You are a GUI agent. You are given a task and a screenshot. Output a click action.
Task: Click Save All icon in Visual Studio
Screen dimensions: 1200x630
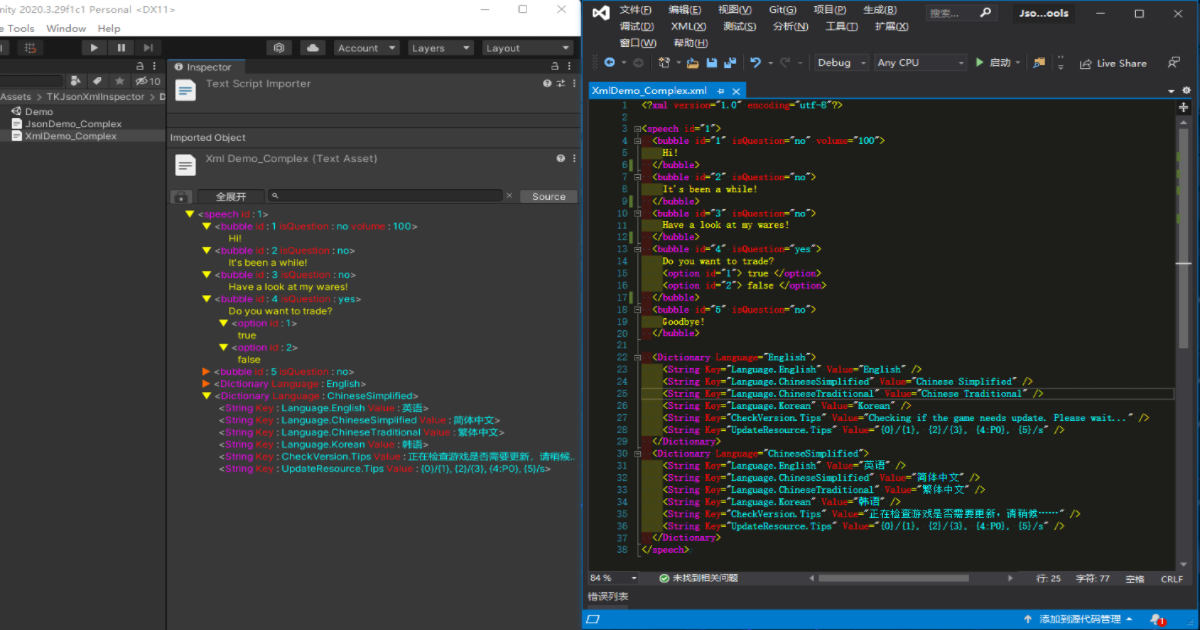729,63
